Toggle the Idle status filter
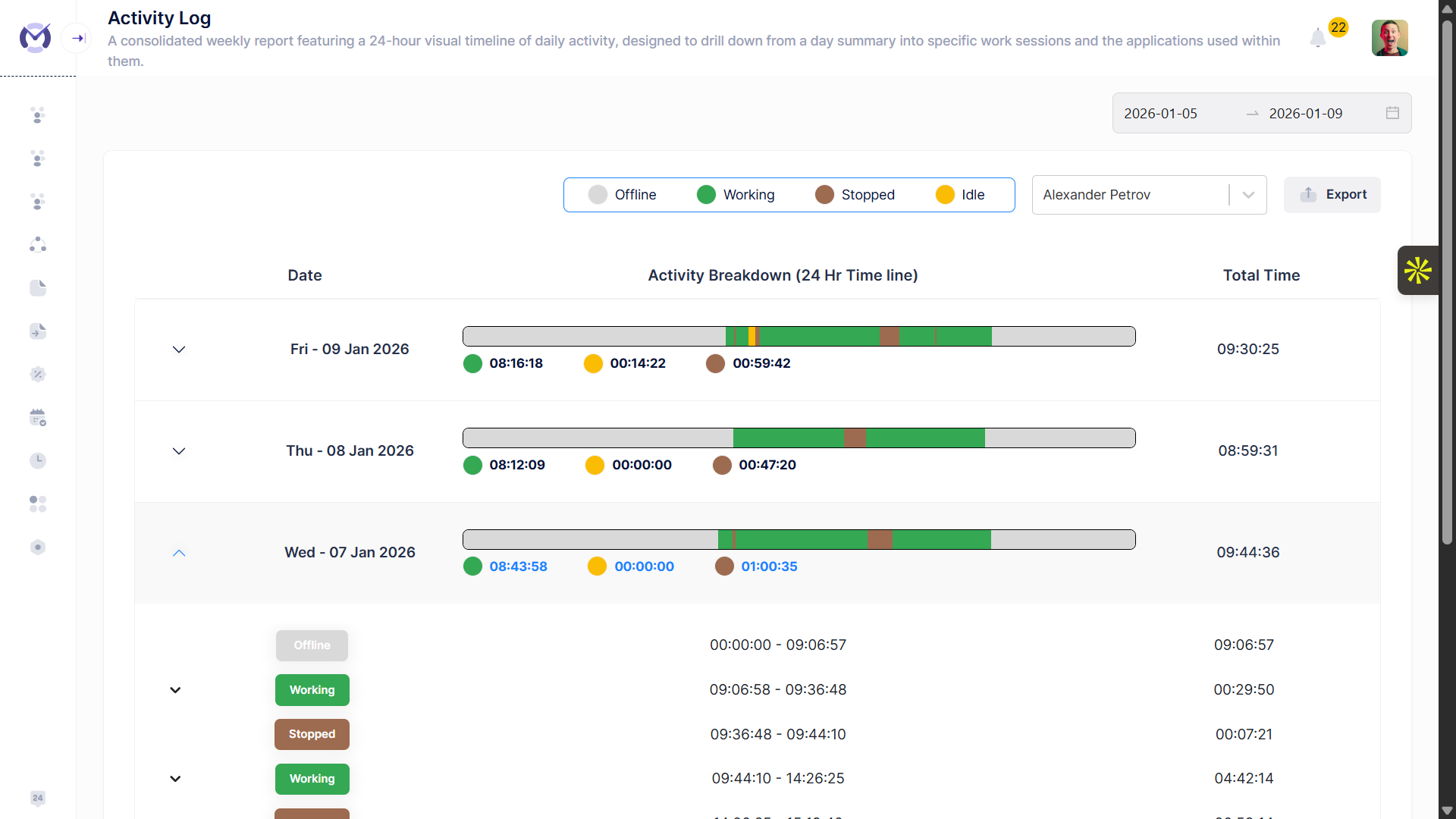The width and height of the screenshot is (1456, 819). click(x=960, y=195)
